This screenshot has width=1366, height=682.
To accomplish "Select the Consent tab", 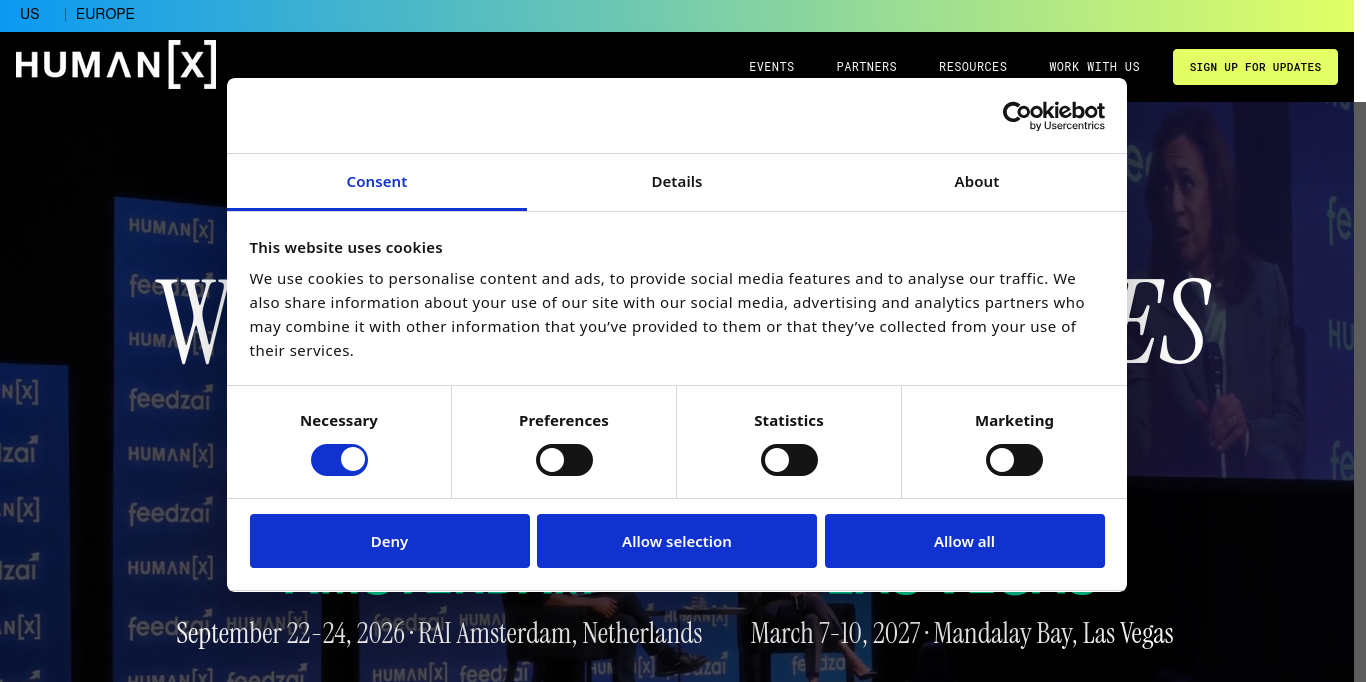I will pos(377,182).
